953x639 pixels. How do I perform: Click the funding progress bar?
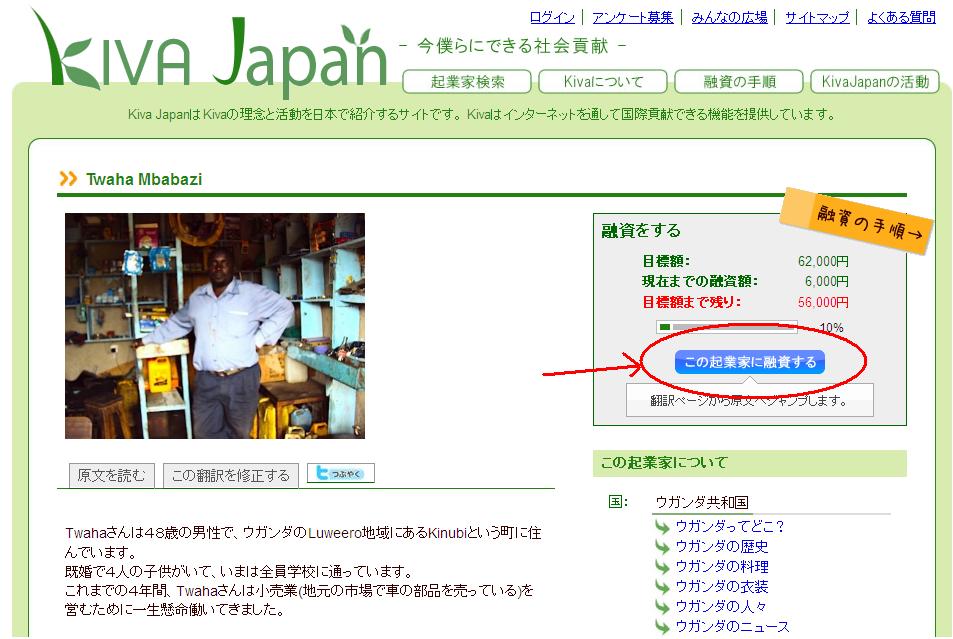point(727,327)
